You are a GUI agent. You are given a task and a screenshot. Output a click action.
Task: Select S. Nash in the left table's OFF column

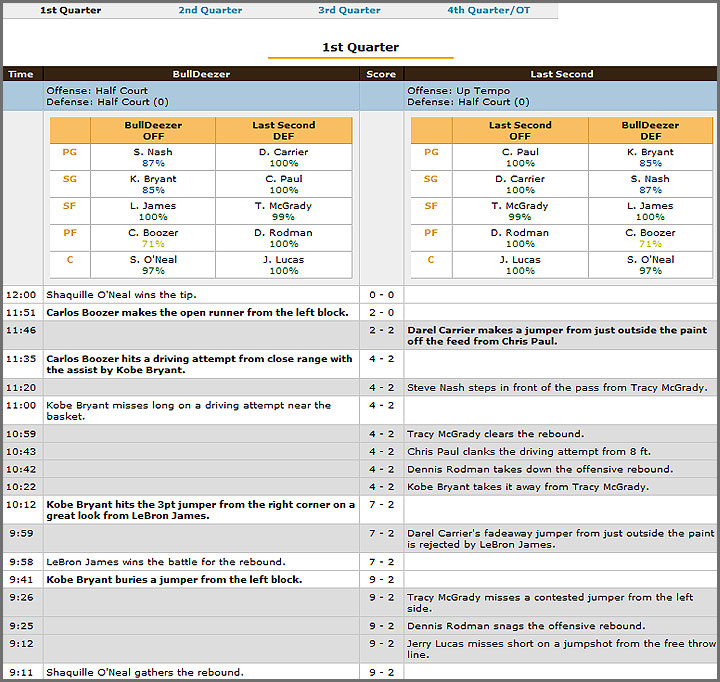coord(153,152)
